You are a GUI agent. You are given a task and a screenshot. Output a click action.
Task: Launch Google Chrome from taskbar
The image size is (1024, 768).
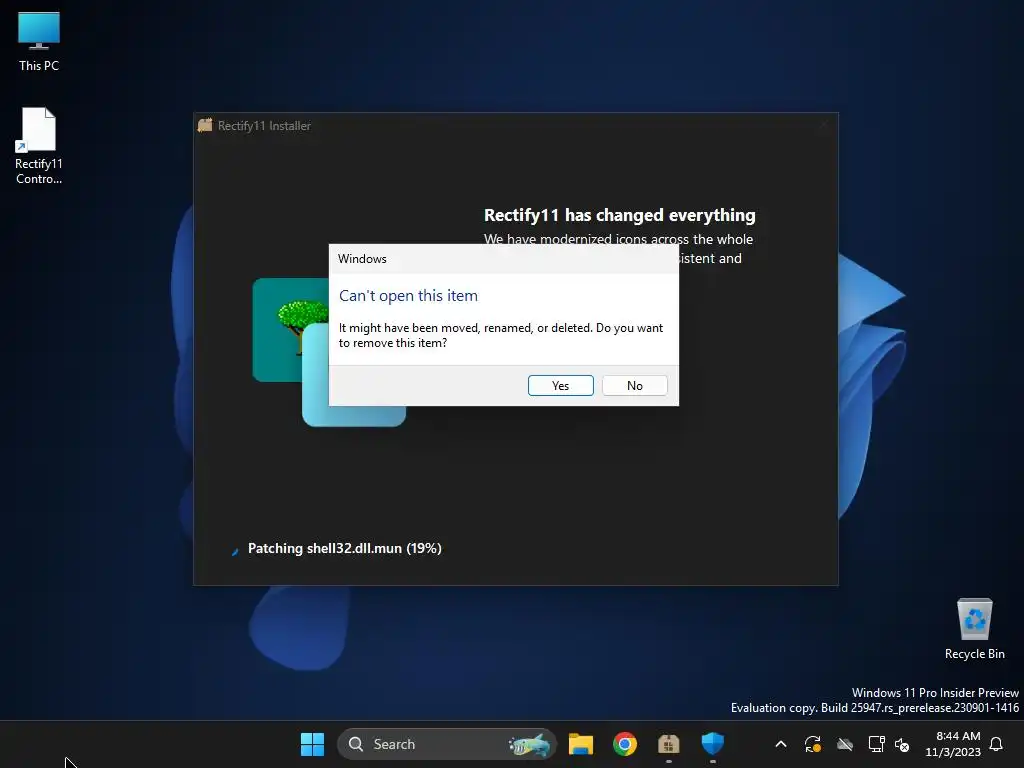point(624,744)
